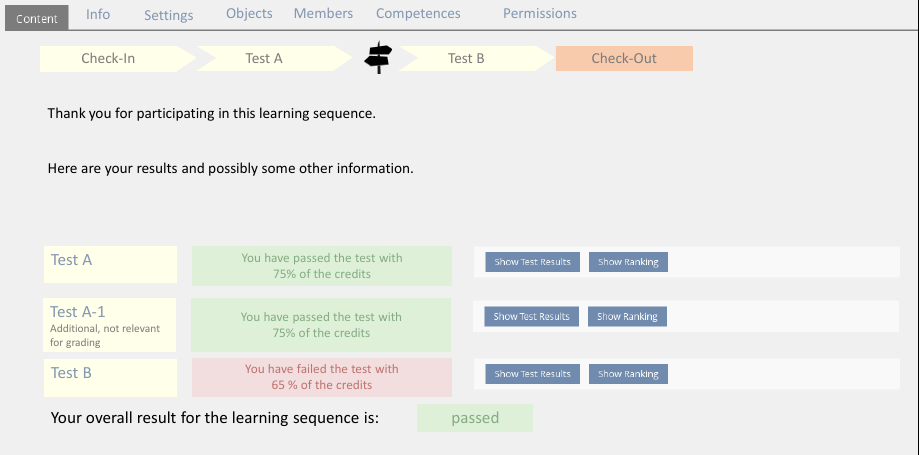Show Ranking for Test A
Screen dimensions: 919x455
click(x=628, y=262)
